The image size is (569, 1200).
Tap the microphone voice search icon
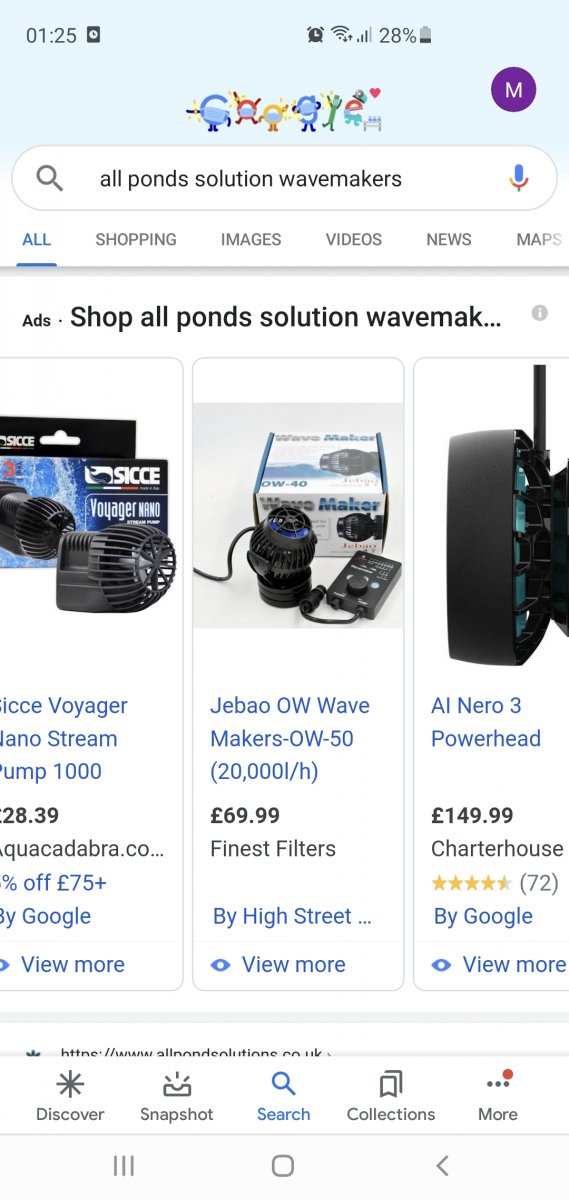518,179
